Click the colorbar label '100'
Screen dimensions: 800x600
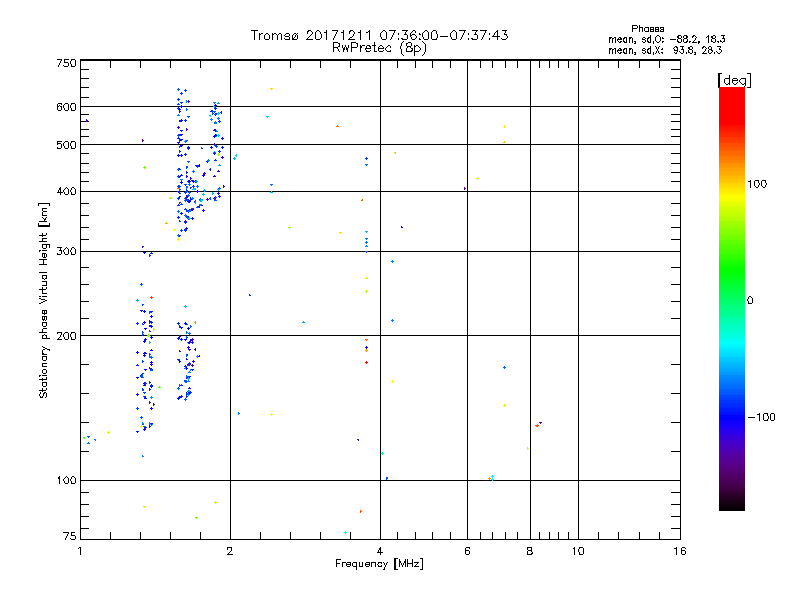pos(757,184)
